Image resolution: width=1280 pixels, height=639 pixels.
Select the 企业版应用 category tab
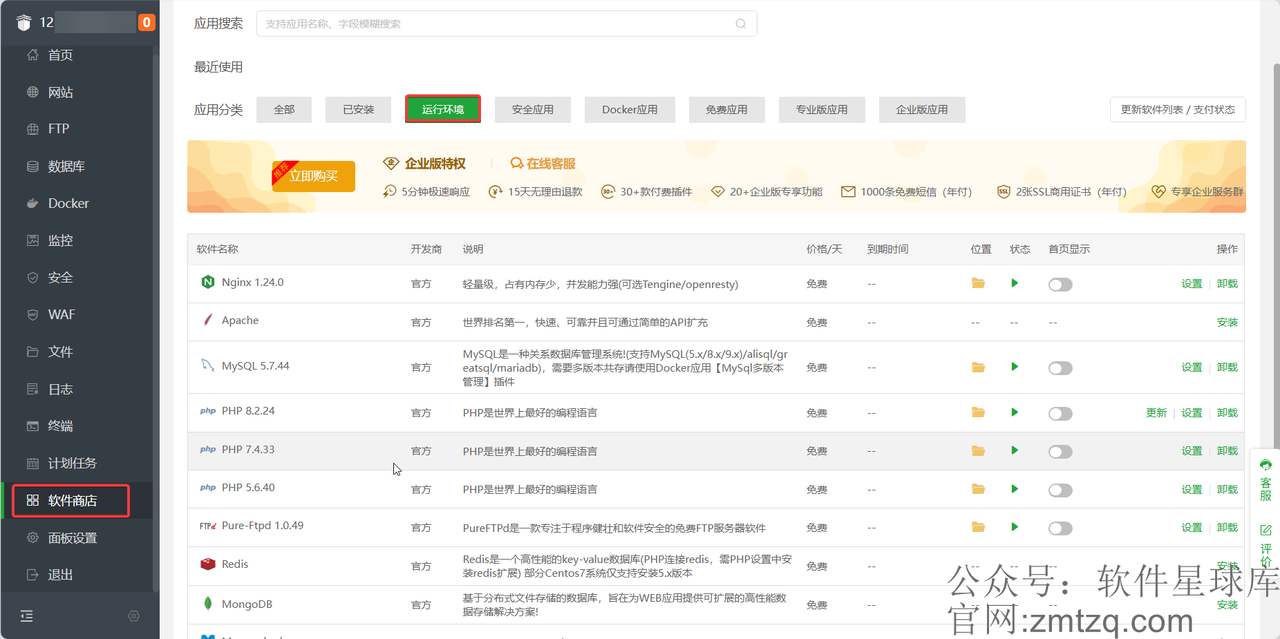click(x=922, y=110)
